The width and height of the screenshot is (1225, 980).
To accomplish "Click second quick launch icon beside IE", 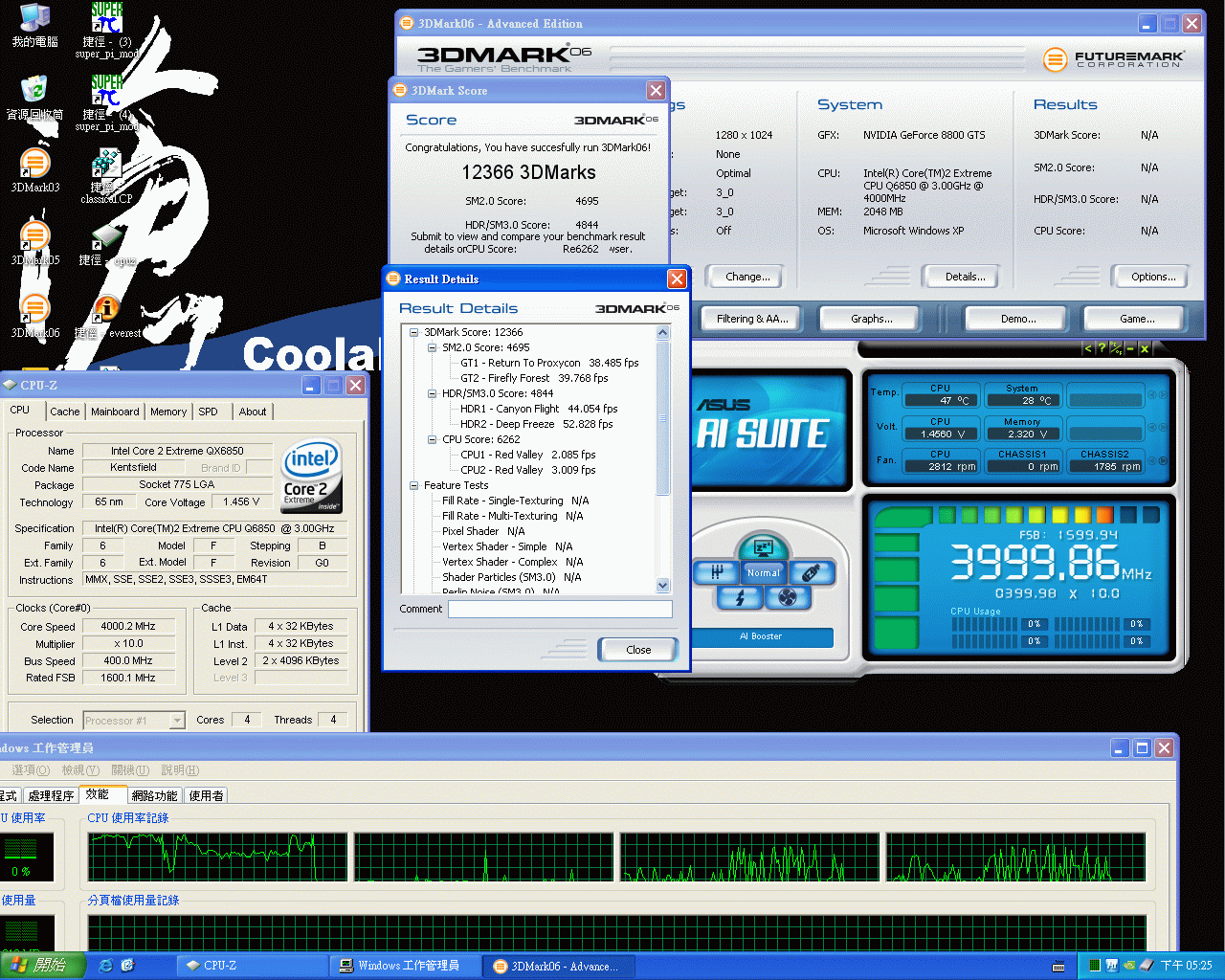I will pos(127,966).
